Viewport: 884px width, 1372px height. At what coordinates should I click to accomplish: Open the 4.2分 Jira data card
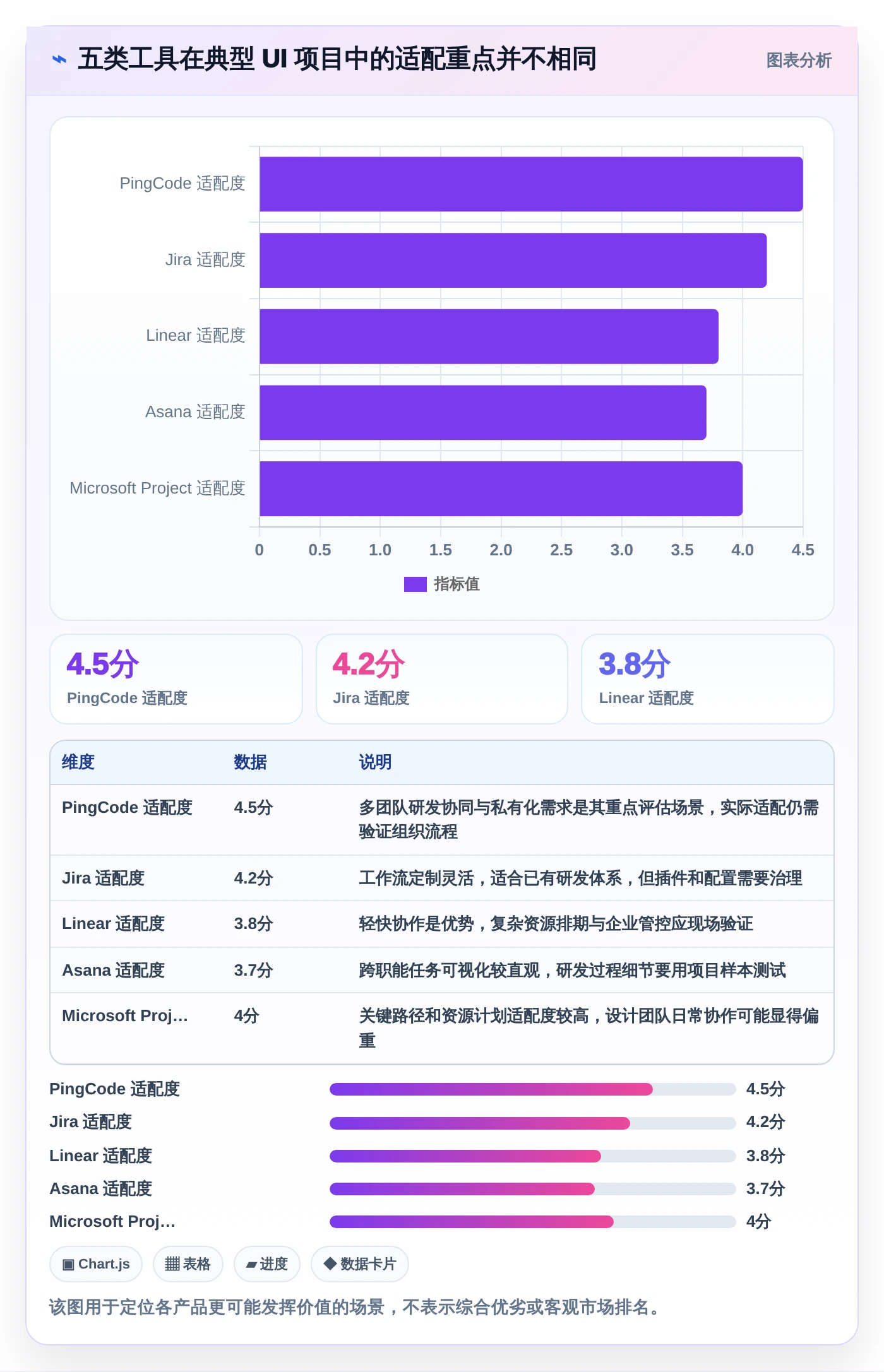[442, 679]
